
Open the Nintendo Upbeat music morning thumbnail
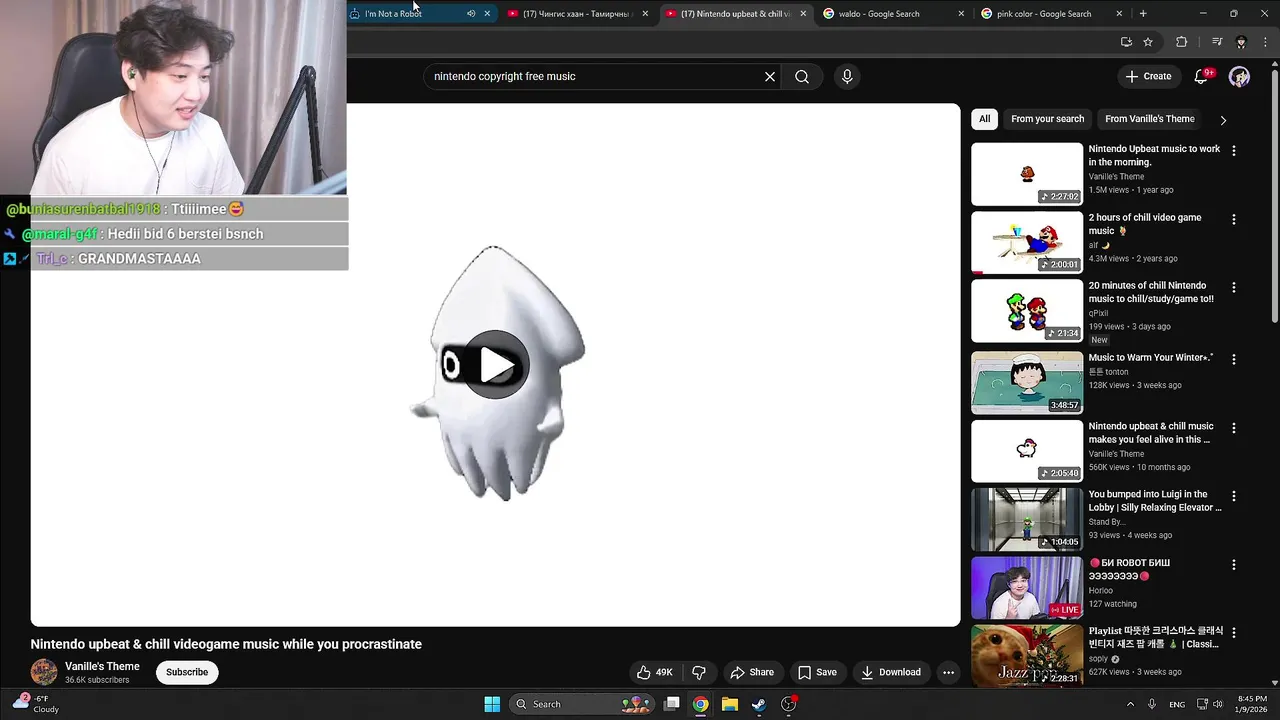coord(1027,174)
